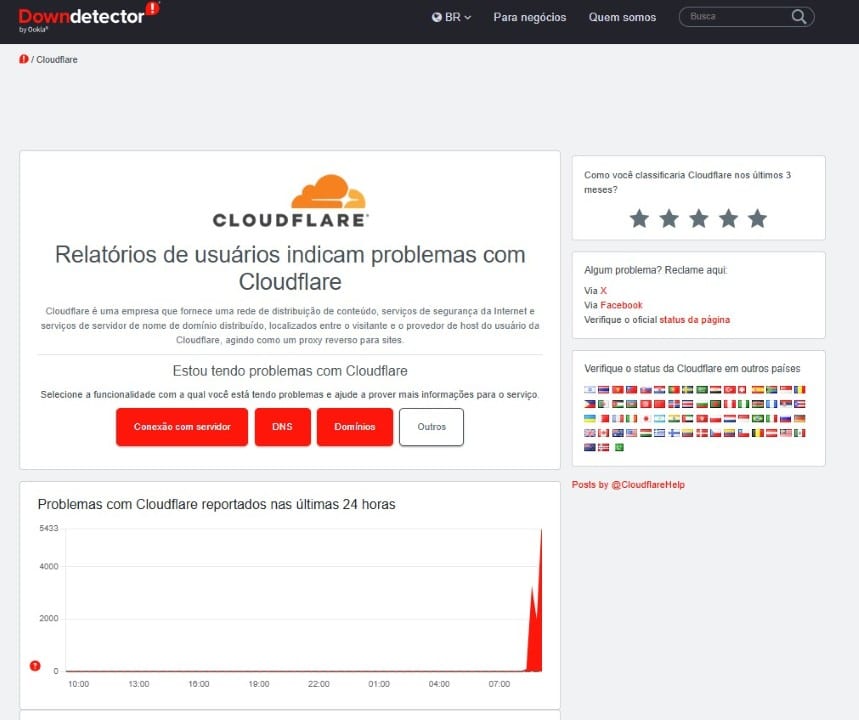Screen dimensions: 859x720
Task: Click the Cloudflare breadcrumb link
Action: coord(57,59)
